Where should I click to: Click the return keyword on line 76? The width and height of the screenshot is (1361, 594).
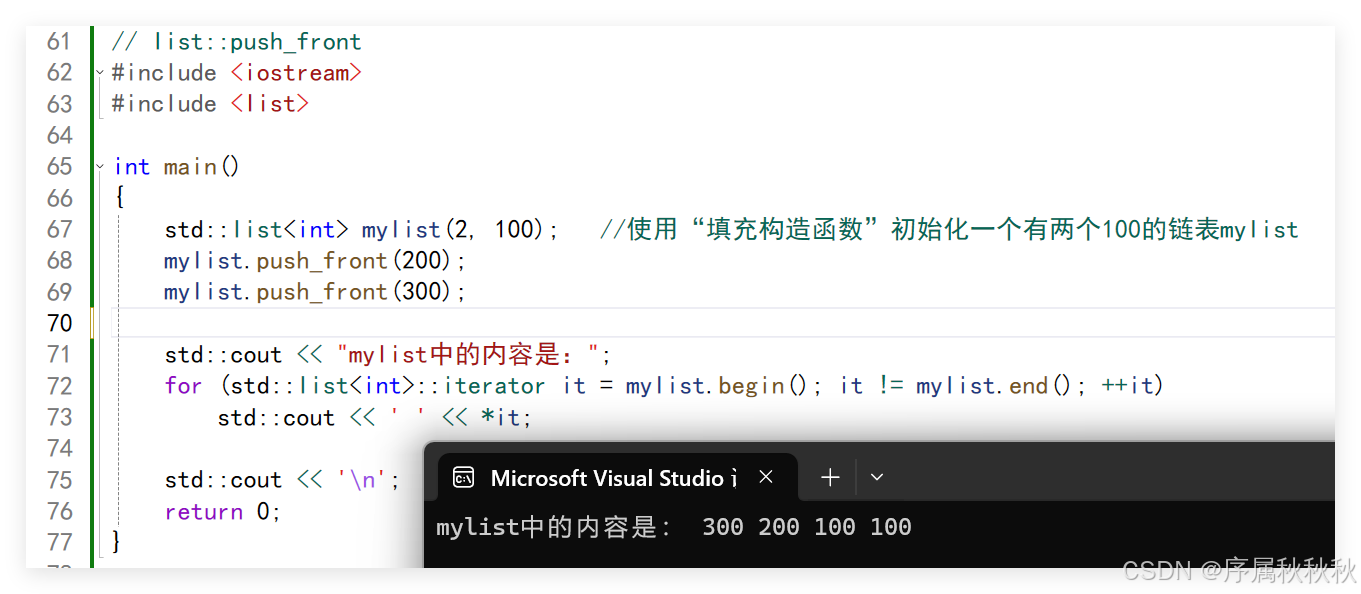[x=204, y=512]
